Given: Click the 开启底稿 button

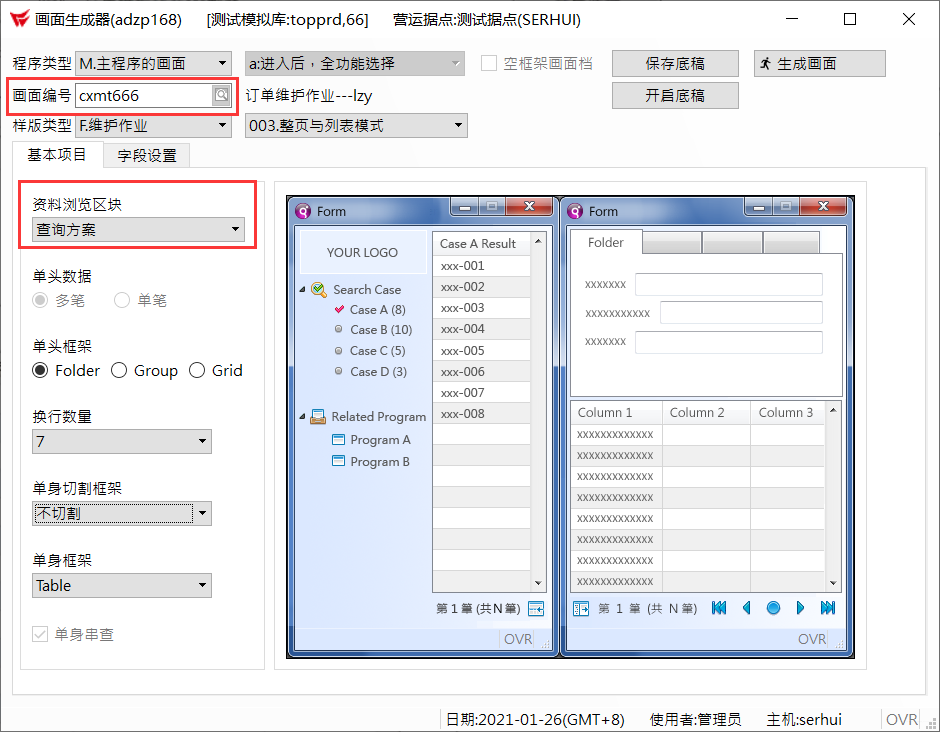Looking at the screenshot, I should 675,95.
